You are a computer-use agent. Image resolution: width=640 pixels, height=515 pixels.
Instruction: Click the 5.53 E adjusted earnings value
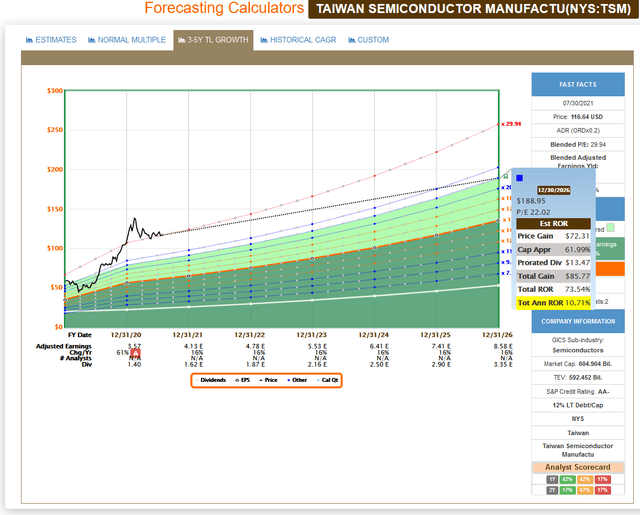(318, 346)
